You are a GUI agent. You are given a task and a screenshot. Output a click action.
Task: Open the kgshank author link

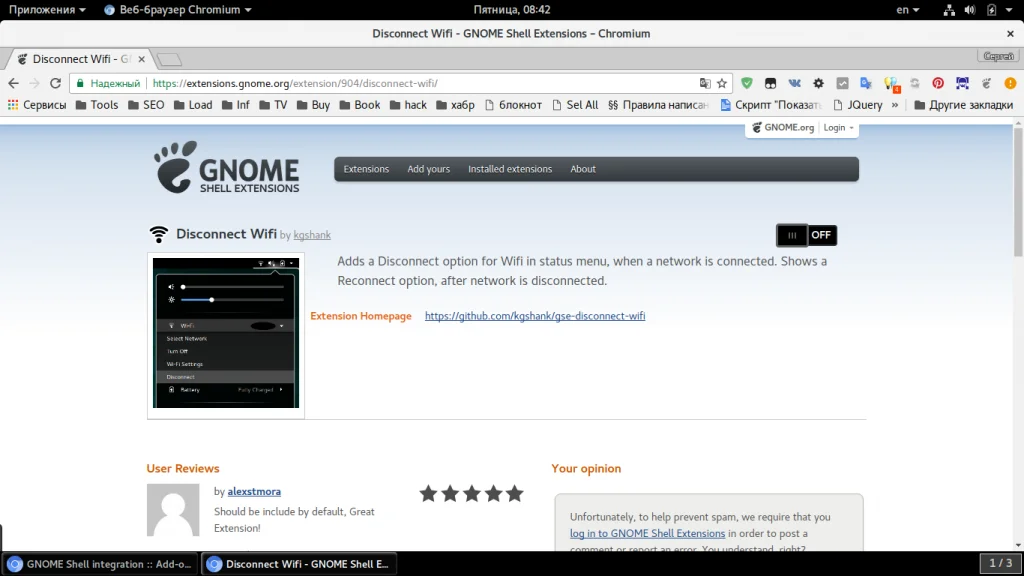pos(312,235)
